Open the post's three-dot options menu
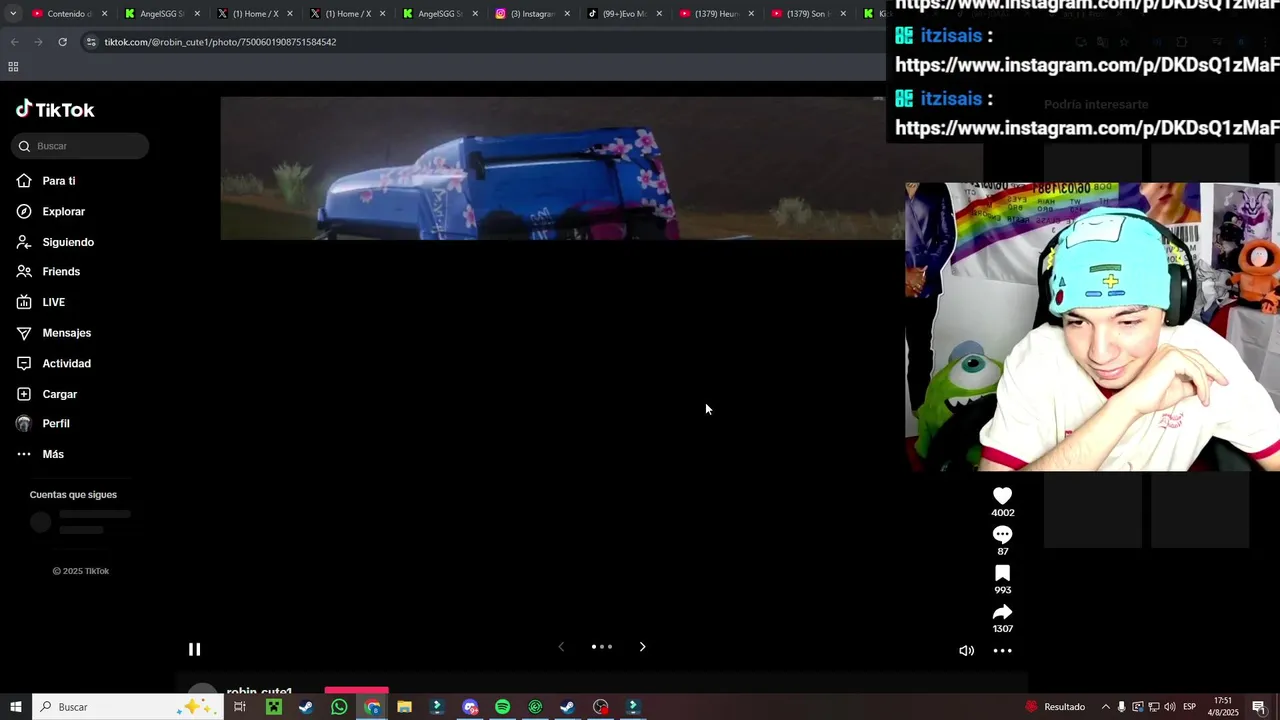1280x720 pixels. click(x=1002, y=651)
